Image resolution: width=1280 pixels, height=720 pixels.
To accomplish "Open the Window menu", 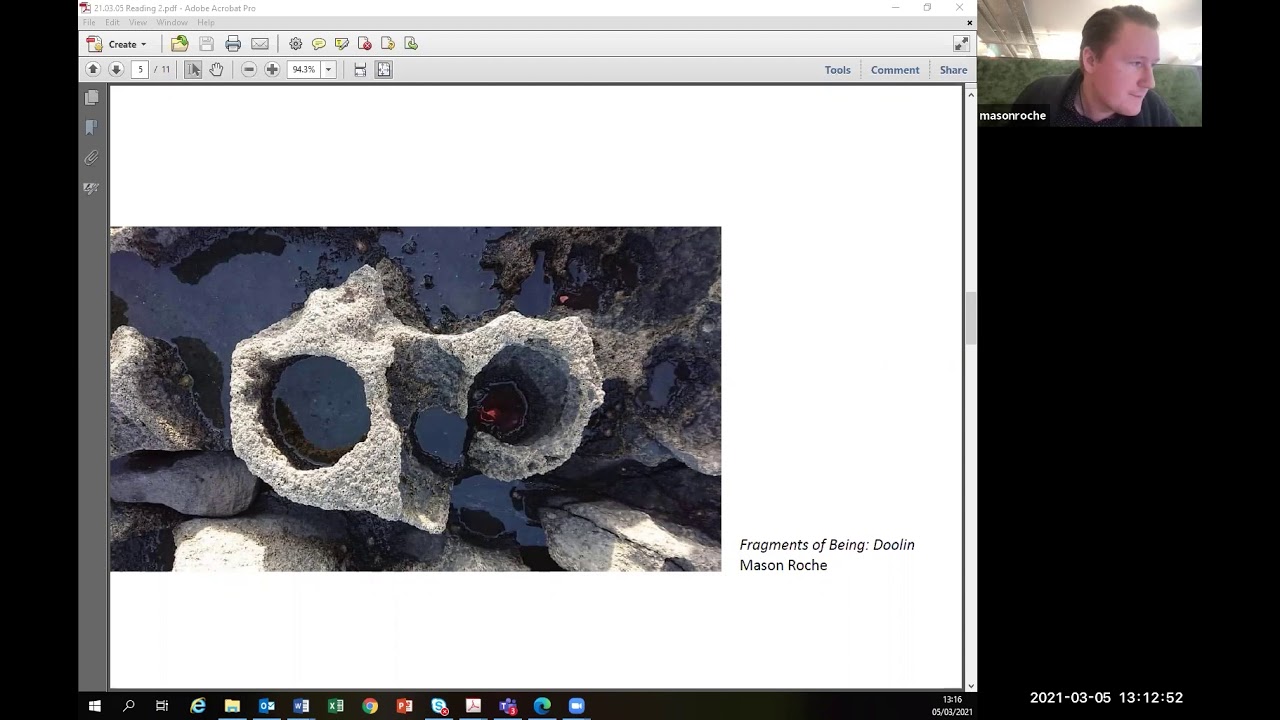I will coord(172,22).
